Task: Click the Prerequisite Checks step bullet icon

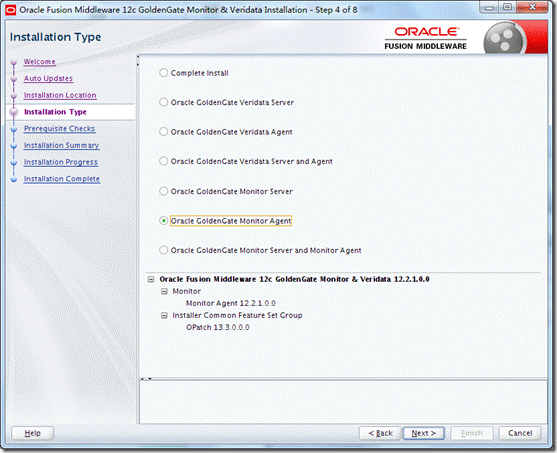Action: pos(14,130)
